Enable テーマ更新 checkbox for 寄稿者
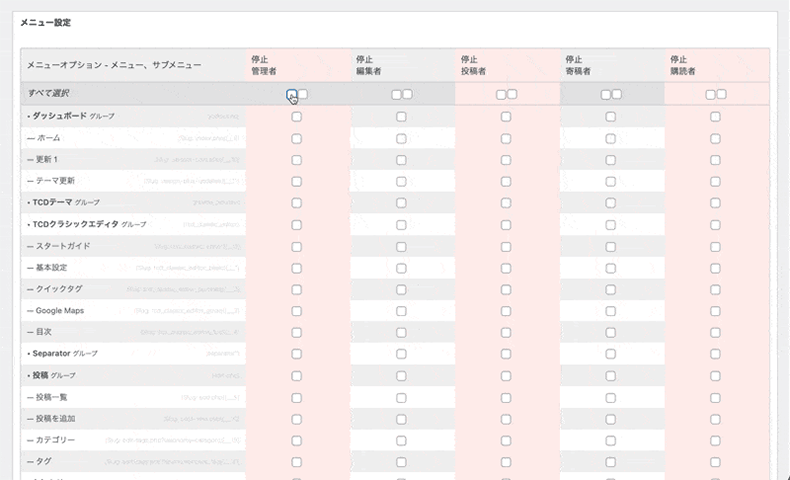 610,181
